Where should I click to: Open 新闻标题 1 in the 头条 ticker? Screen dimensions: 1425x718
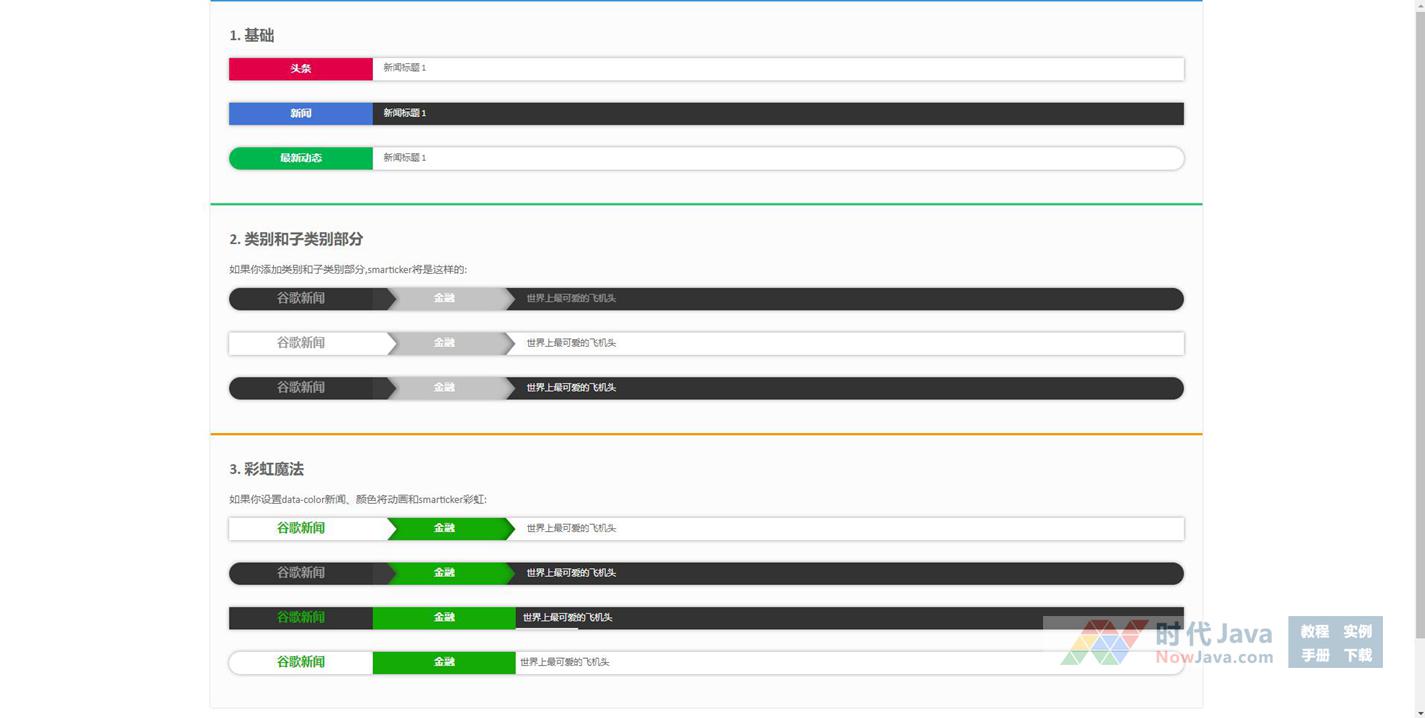[405, 68]
